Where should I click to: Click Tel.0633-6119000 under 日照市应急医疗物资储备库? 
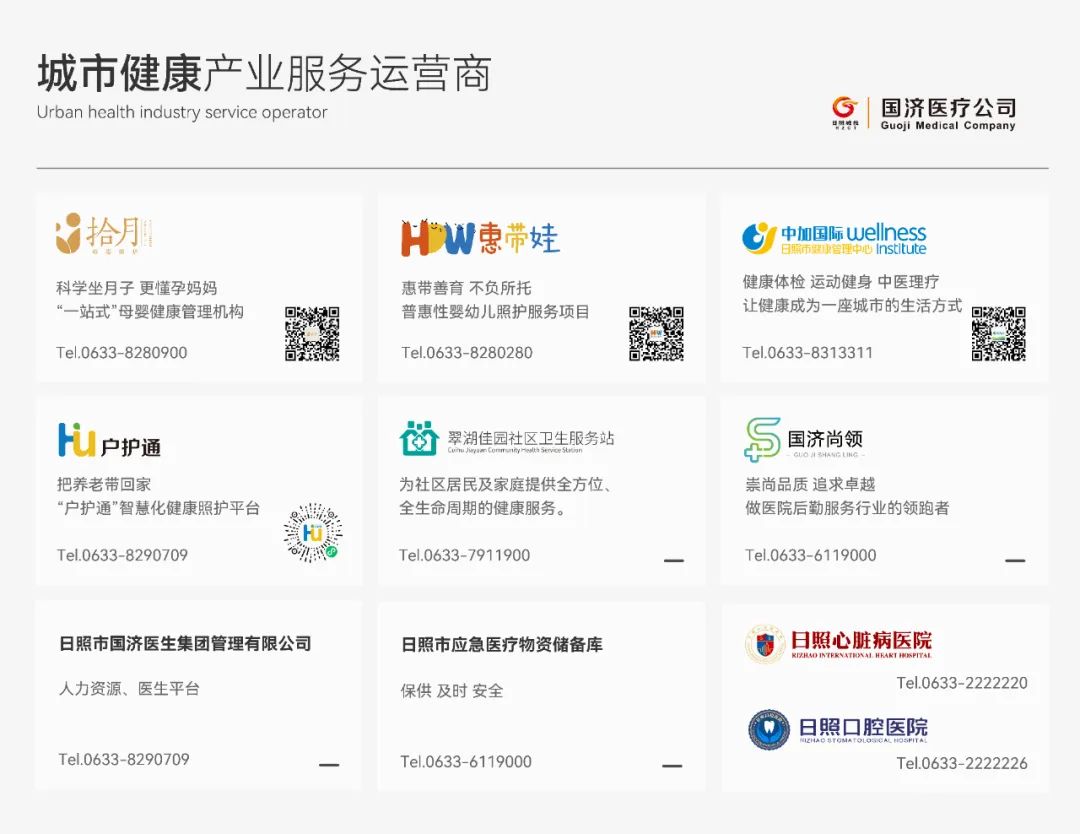(x=466, y=761)
